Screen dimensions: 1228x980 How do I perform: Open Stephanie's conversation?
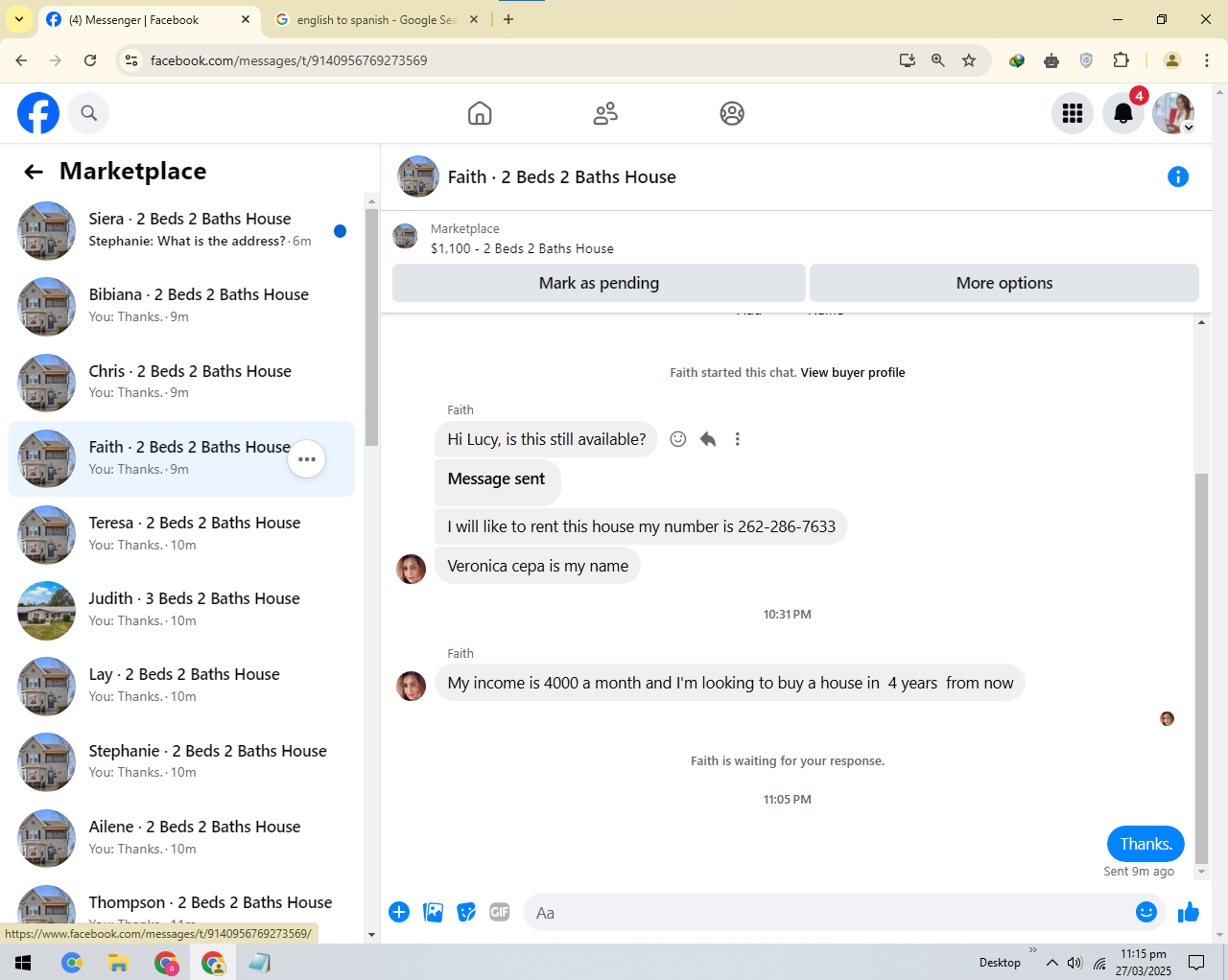click(182, 762)
